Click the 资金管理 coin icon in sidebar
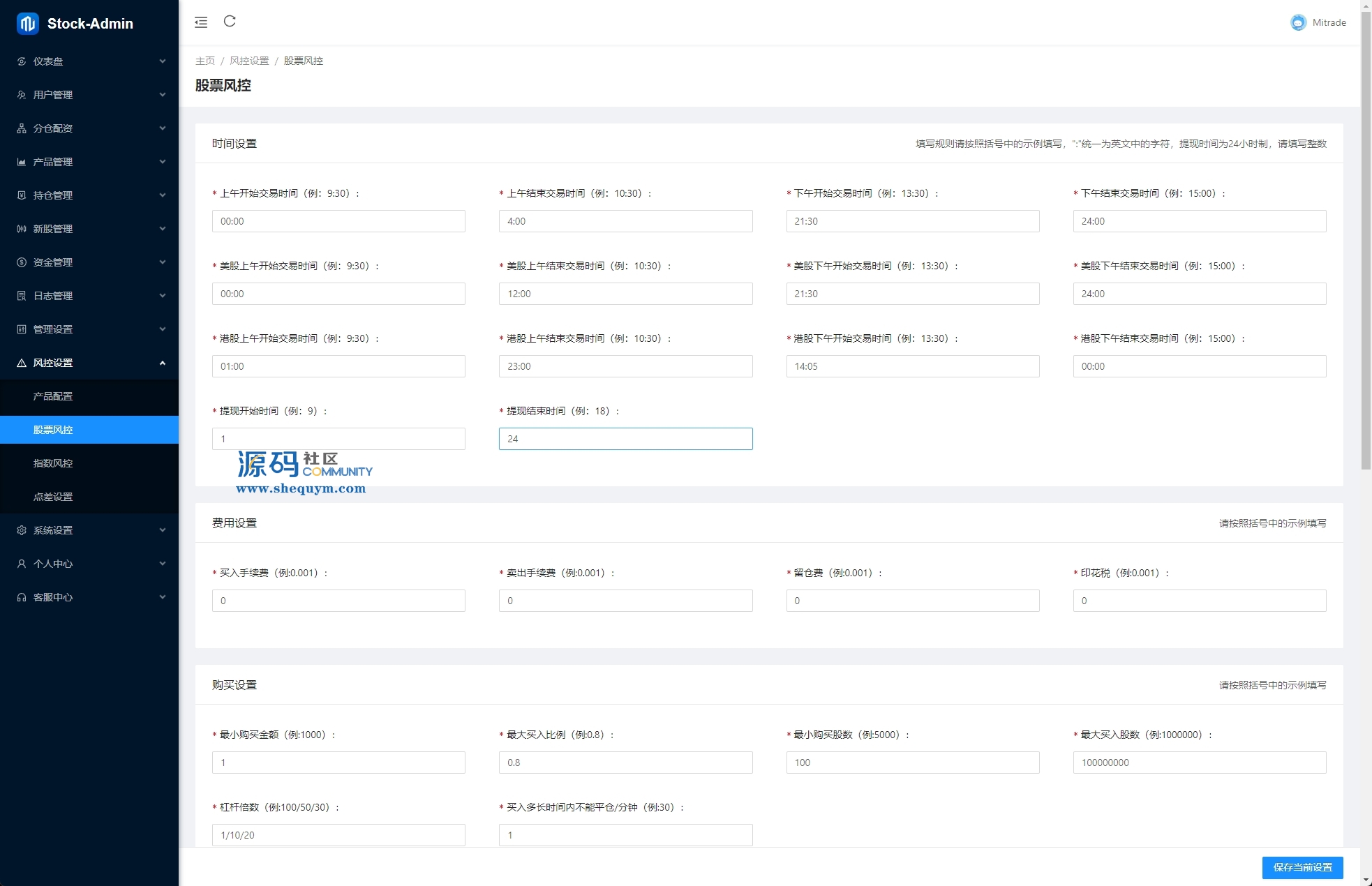The height and width of the screenshot is (886, 1372). (22, 262)
